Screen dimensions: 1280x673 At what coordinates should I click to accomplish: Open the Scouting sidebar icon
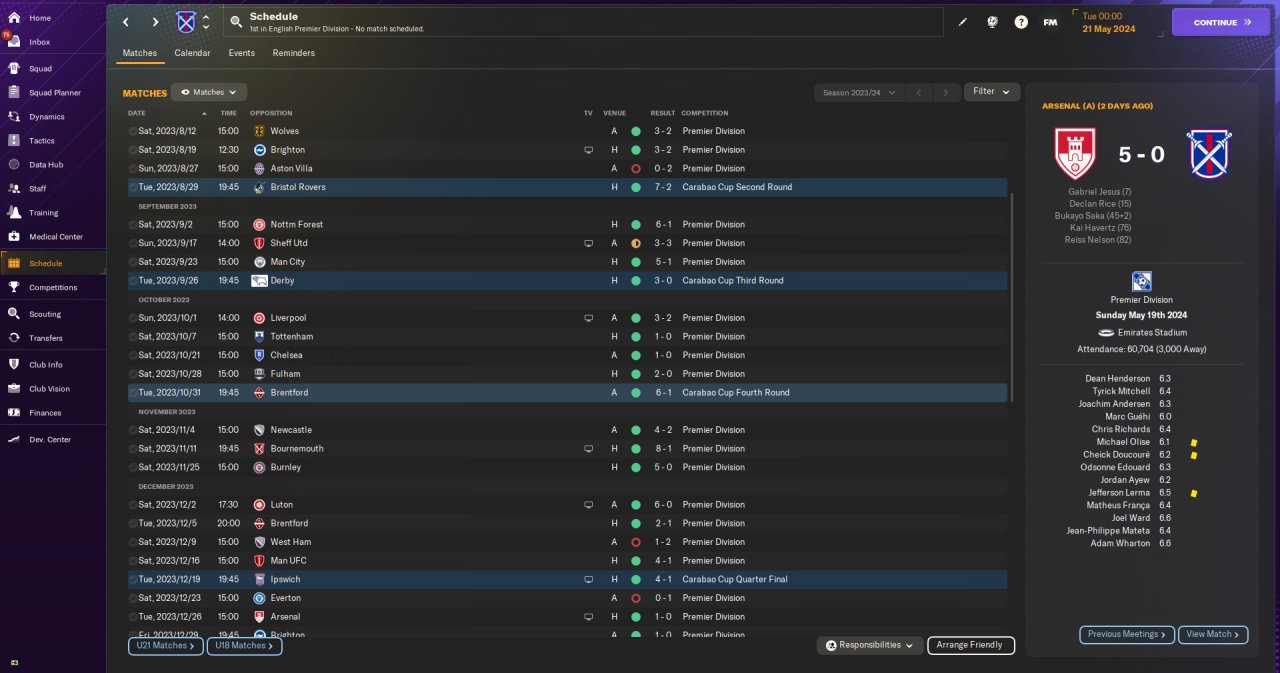tap(14, 314)
